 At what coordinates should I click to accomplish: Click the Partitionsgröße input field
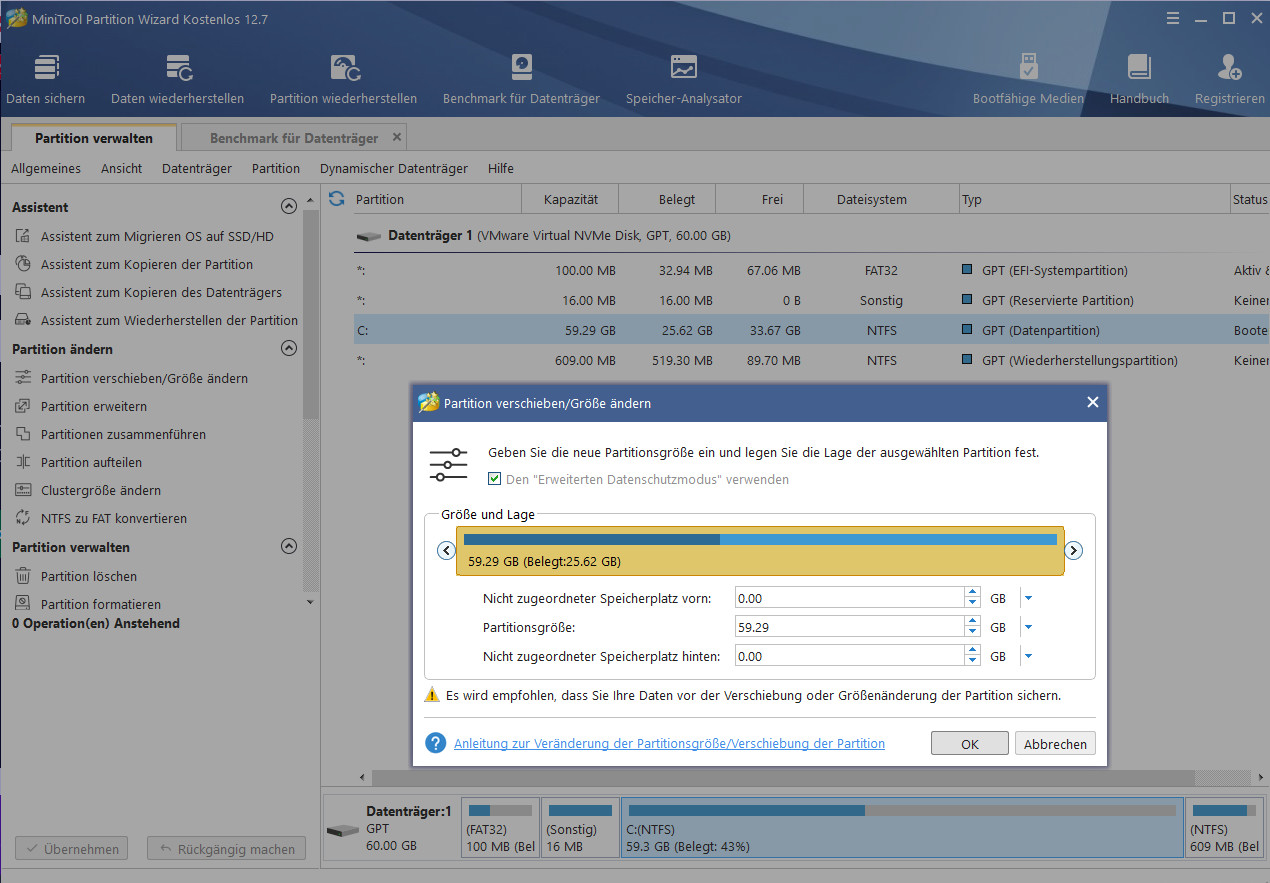tap(848, 627)
